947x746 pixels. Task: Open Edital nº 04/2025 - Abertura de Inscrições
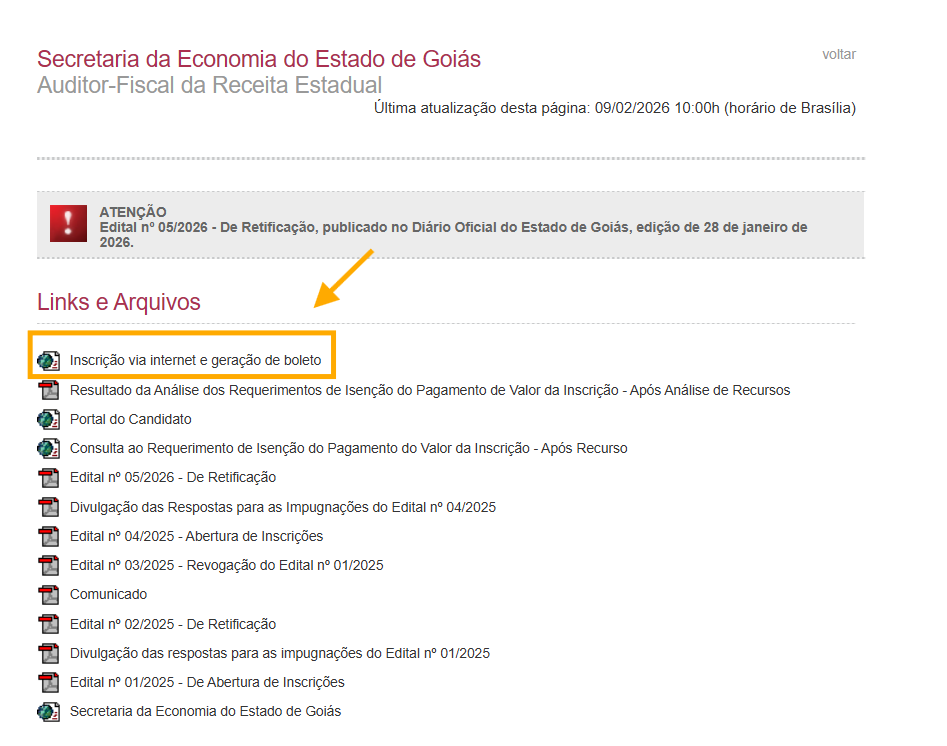[x=196, y=537]
